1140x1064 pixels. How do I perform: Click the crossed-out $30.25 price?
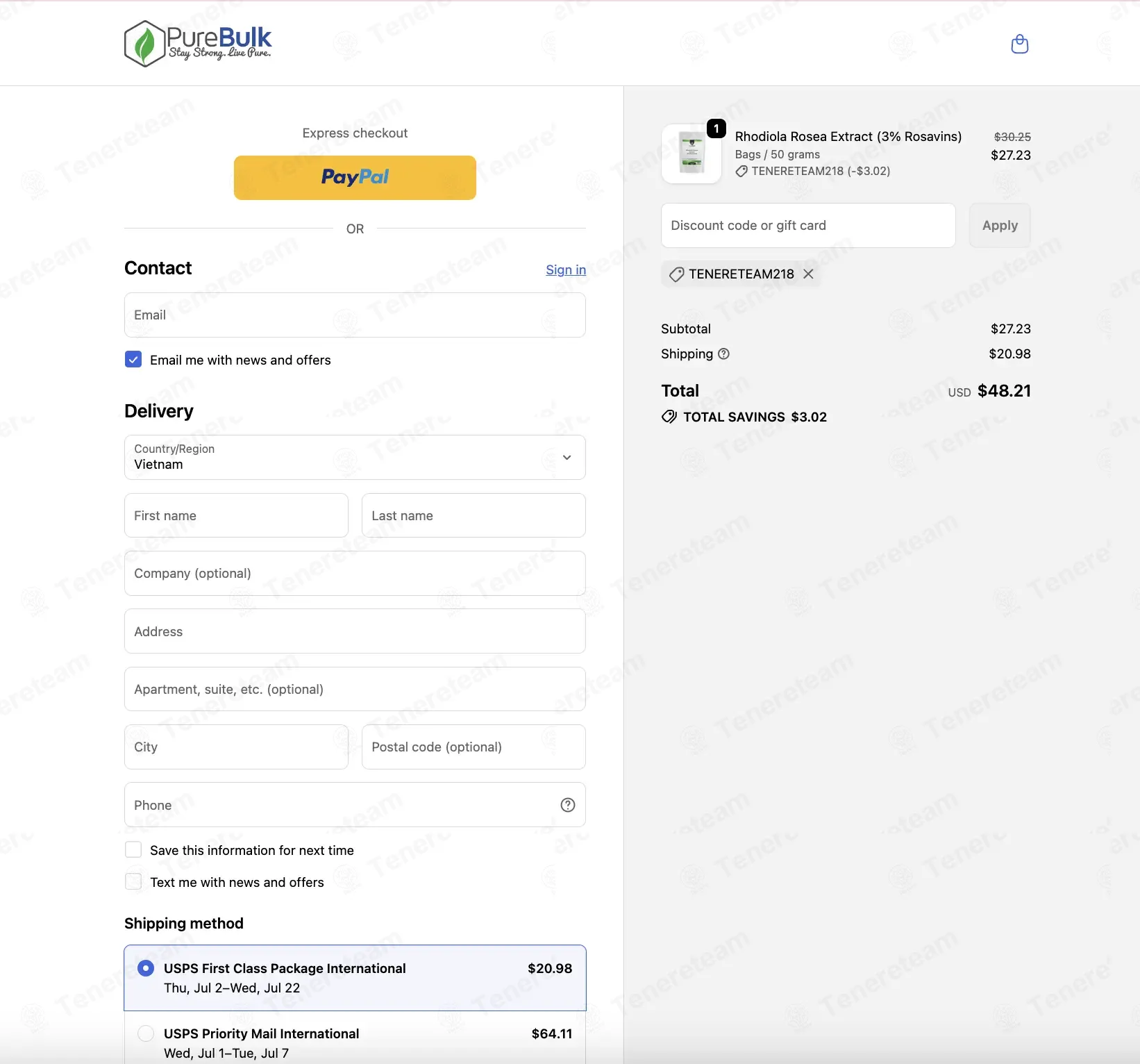[1012, 137]
